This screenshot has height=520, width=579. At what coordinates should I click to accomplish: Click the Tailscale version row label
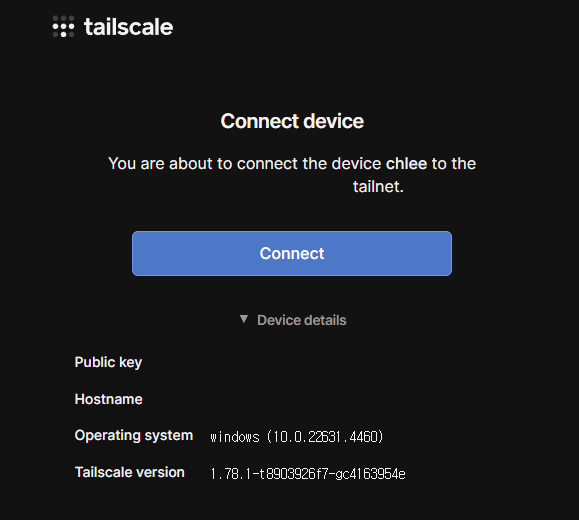(x=130, y=472)
